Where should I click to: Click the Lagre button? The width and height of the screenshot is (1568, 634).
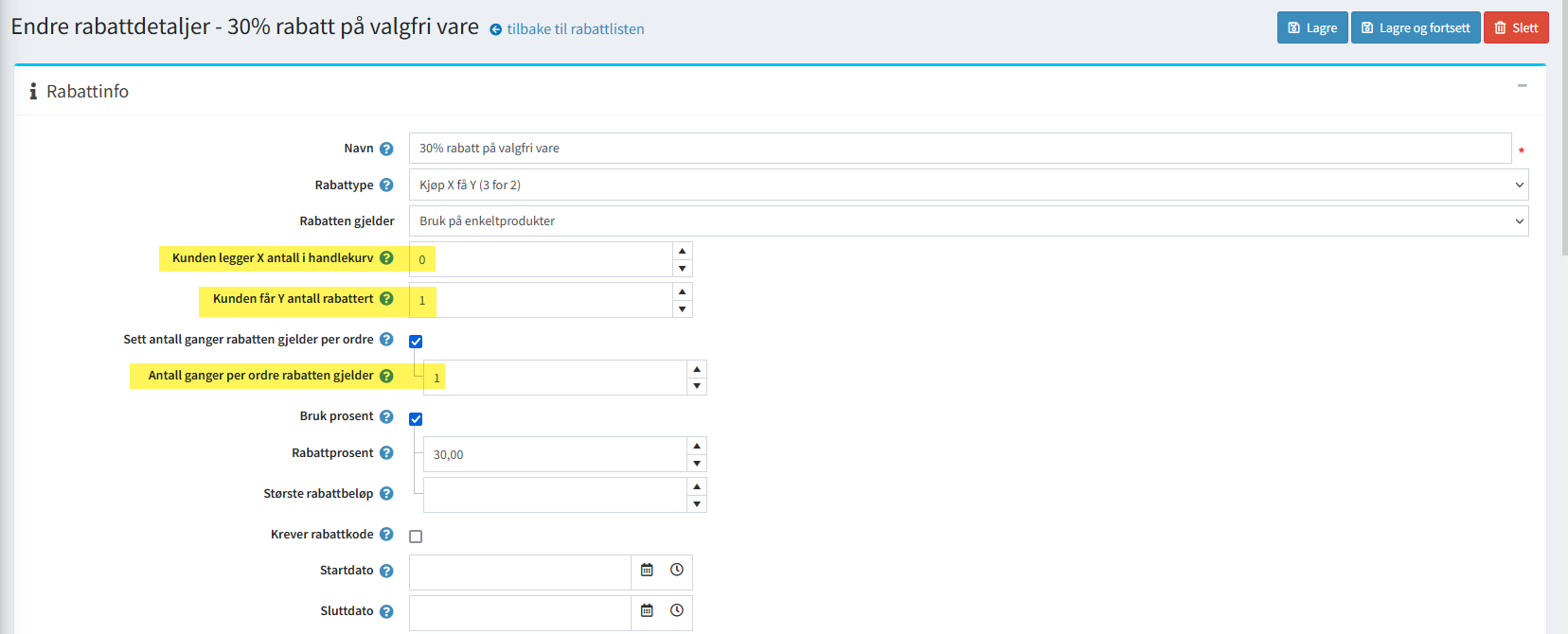tap(1312, 28)
